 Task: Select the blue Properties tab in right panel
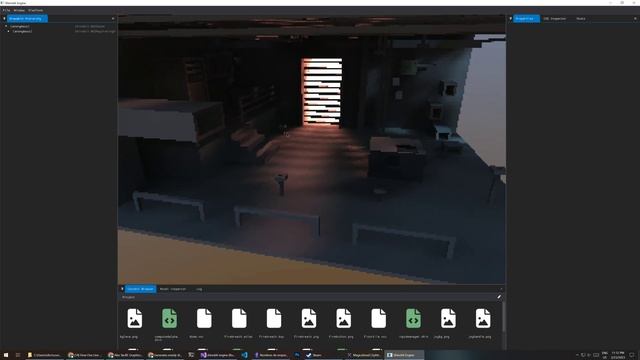526,19
